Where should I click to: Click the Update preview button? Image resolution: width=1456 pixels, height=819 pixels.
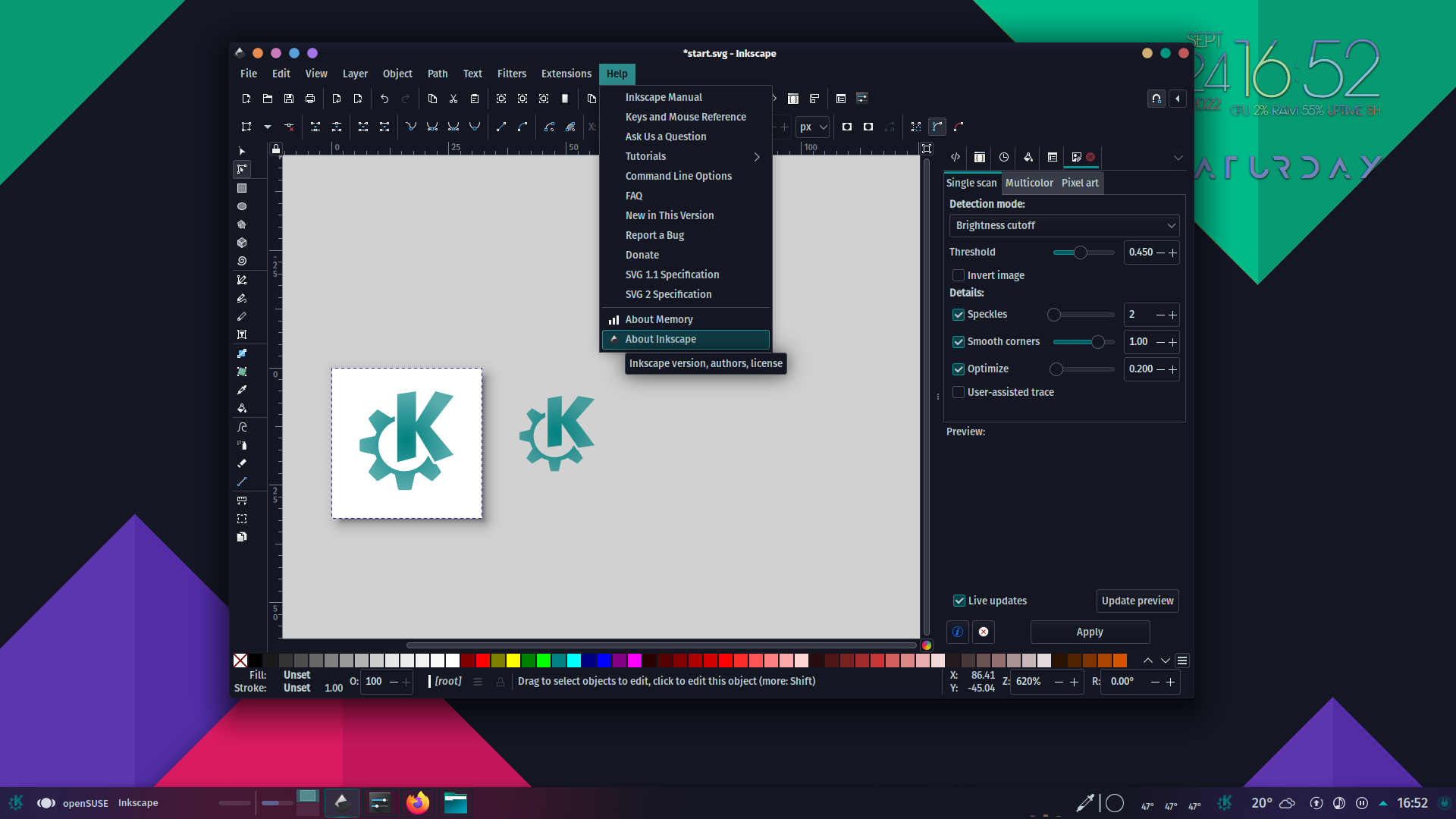(x=1137, y=601)
